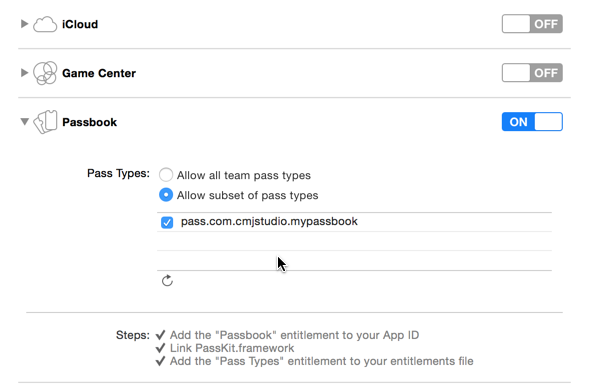Click step Add the "Passbook" entitlement text
The height and width of the screenshot is (387, 589).
click(x=294, y=335)
